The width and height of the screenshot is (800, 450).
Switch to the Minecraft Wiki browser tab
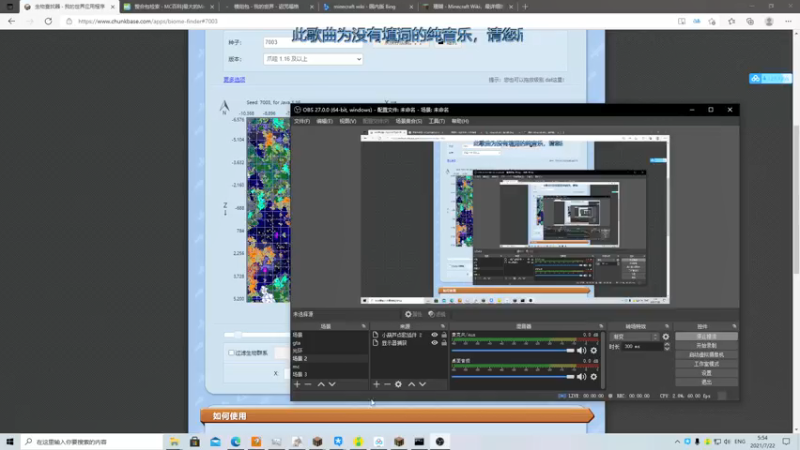(467, 7)
